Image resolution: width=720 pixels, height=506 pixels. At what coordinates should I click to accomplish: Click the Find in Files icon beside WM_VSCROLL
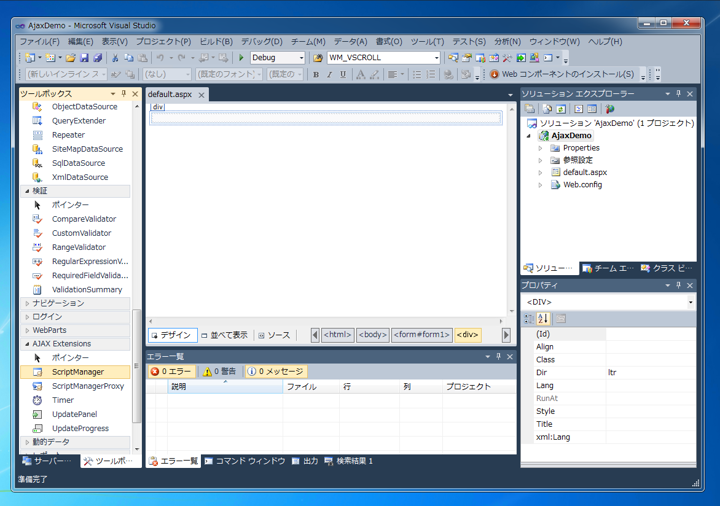tap(318, 58)
